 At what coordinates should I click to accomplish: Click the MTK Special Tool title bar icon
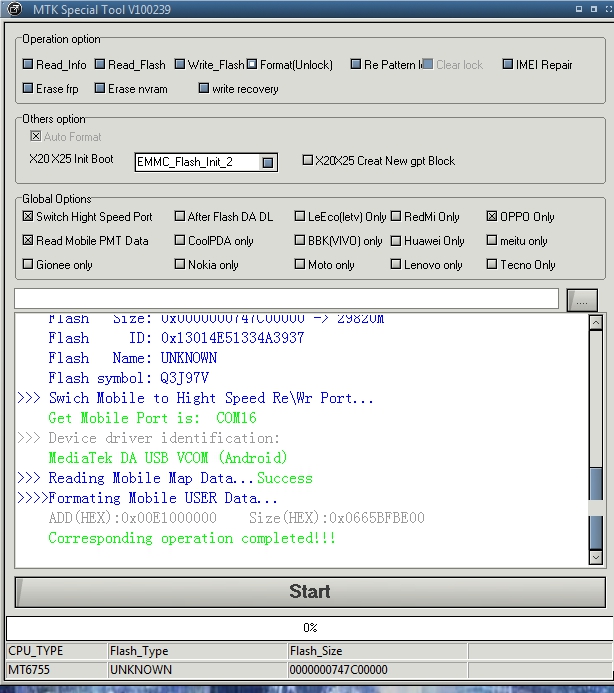(14, 8)
